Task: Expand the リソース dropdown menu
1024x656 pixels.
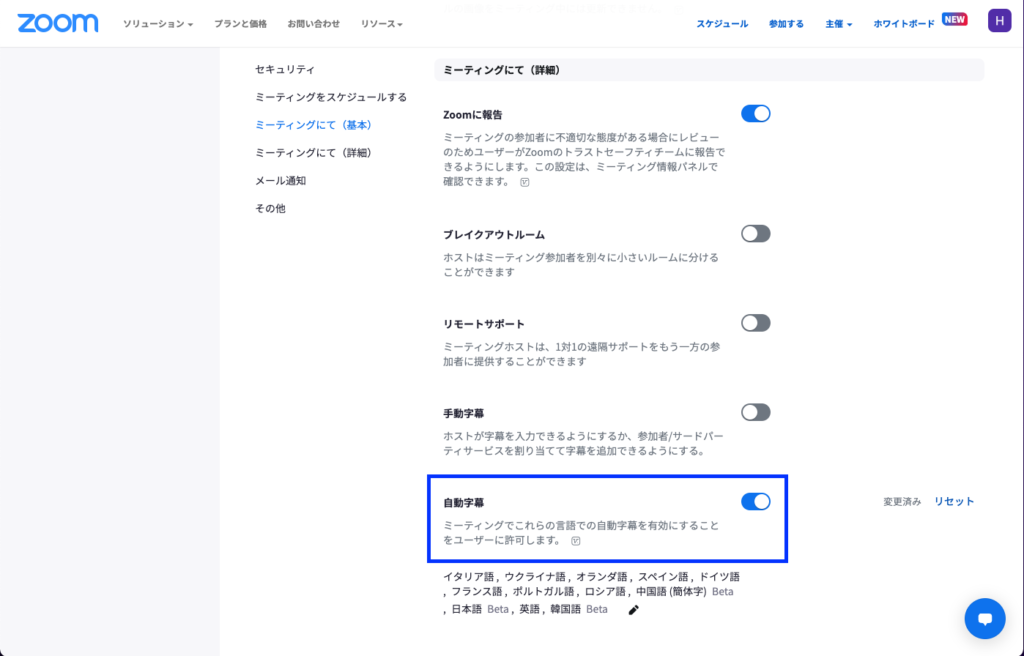Action: (x=382, y=23)
